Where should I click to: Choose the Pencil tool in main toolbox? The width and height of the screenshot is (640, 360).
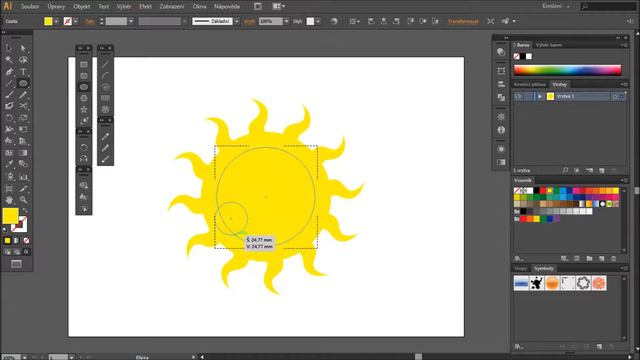coord(23,95)
